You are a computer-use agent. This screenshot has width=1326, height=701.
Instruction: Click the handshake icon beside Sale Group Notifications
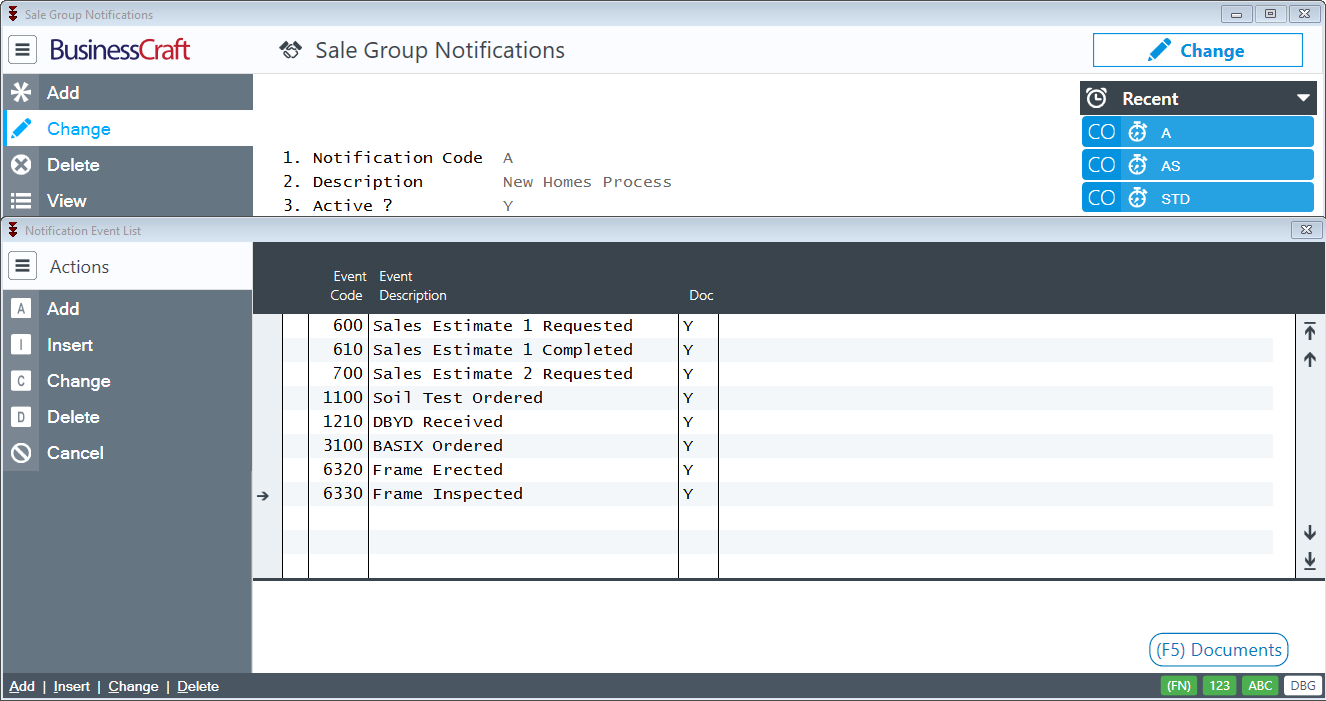pos(291,51)
